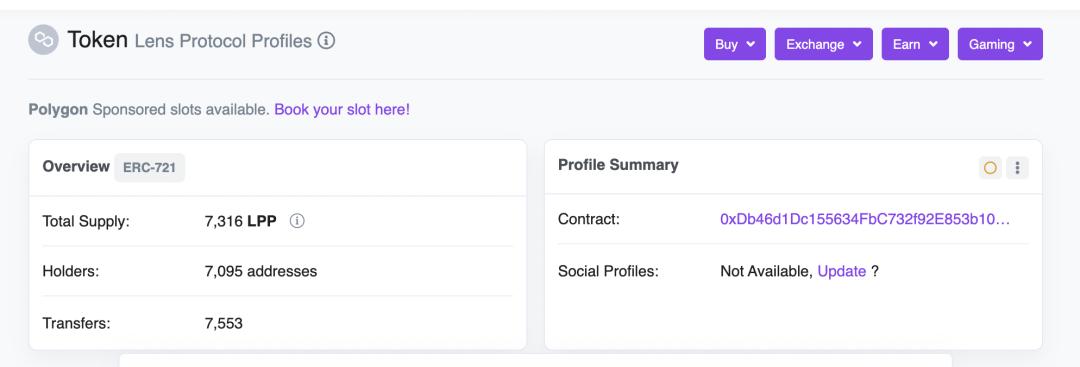The width and height of the screenshot is (1080, 367).
Task: Click the Profile Summary heading
Action: pos(618,165)
